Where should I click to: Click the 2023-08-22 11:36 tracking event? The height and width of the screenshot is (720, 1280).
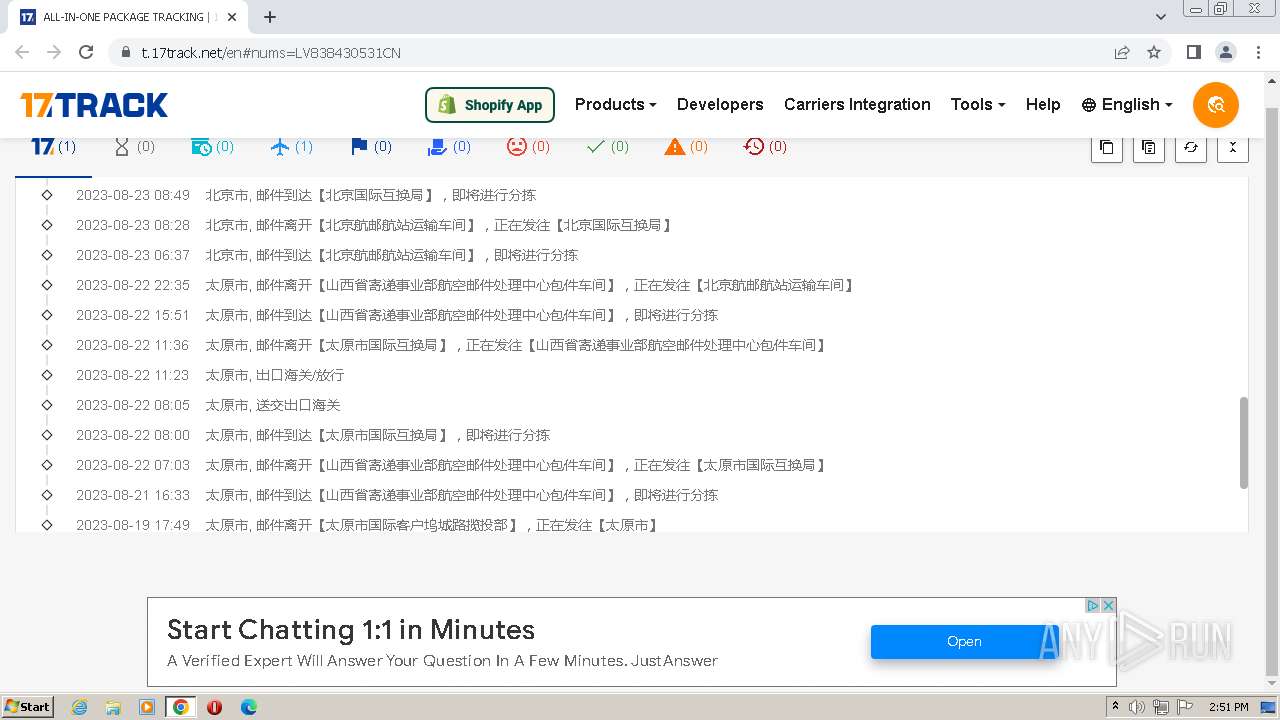point(452,345)
